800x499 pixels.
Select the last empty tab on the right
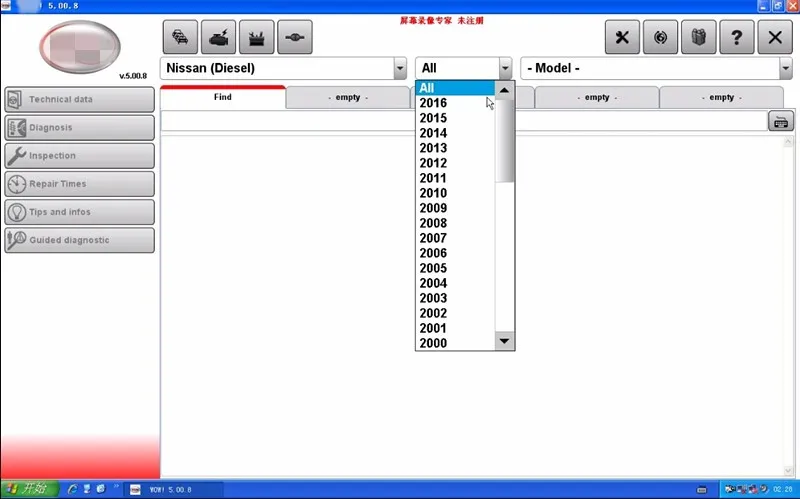(721, 97)
